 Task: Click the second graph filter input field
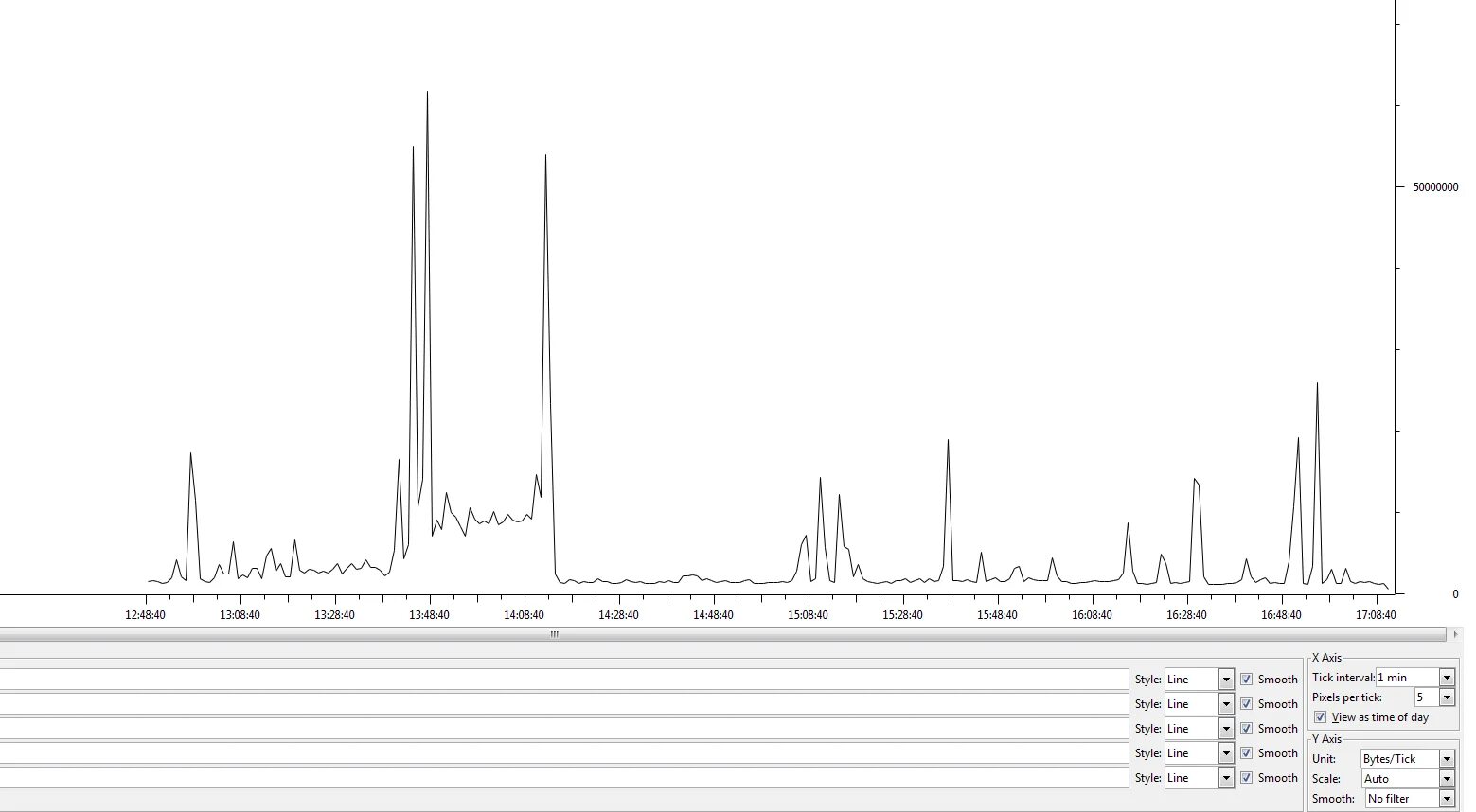coord(564,704)
